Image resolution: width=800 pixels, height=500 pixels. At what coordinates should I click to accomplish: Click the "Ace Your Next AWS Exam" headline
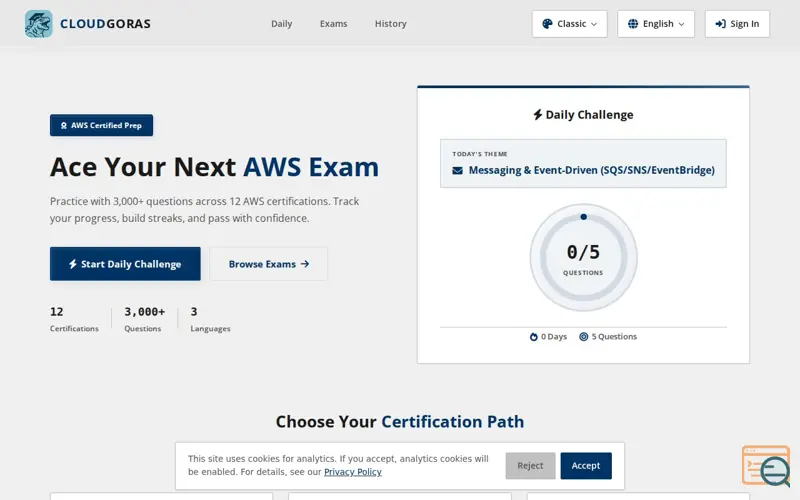tap(214, 167)
